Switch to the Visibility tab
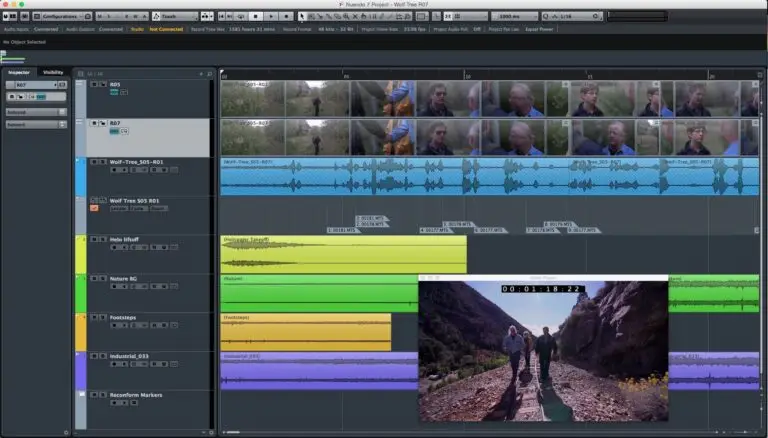The height and width of the screenshot is (438, 768). pos(53,73)
